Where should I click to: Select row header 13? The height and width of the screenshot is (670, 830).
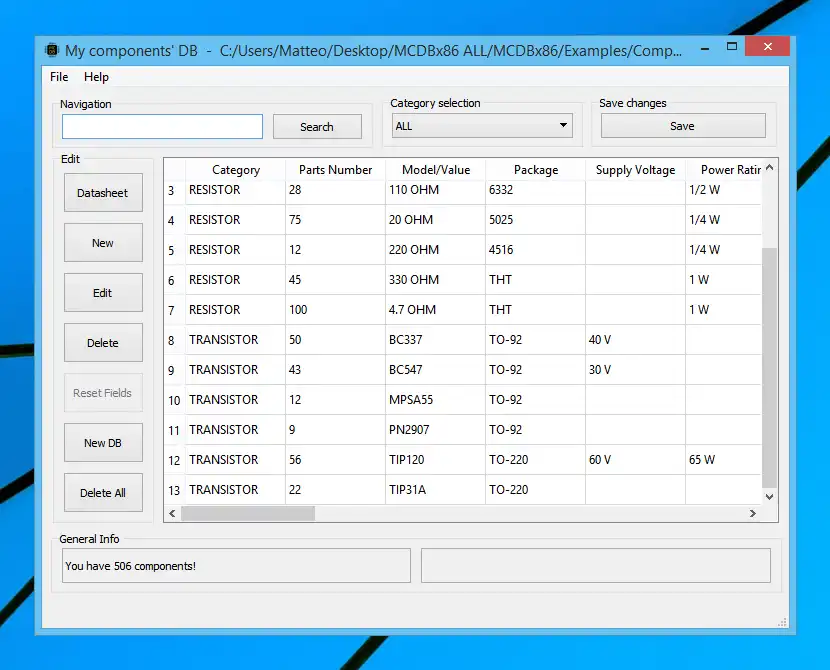coord(175,490)
